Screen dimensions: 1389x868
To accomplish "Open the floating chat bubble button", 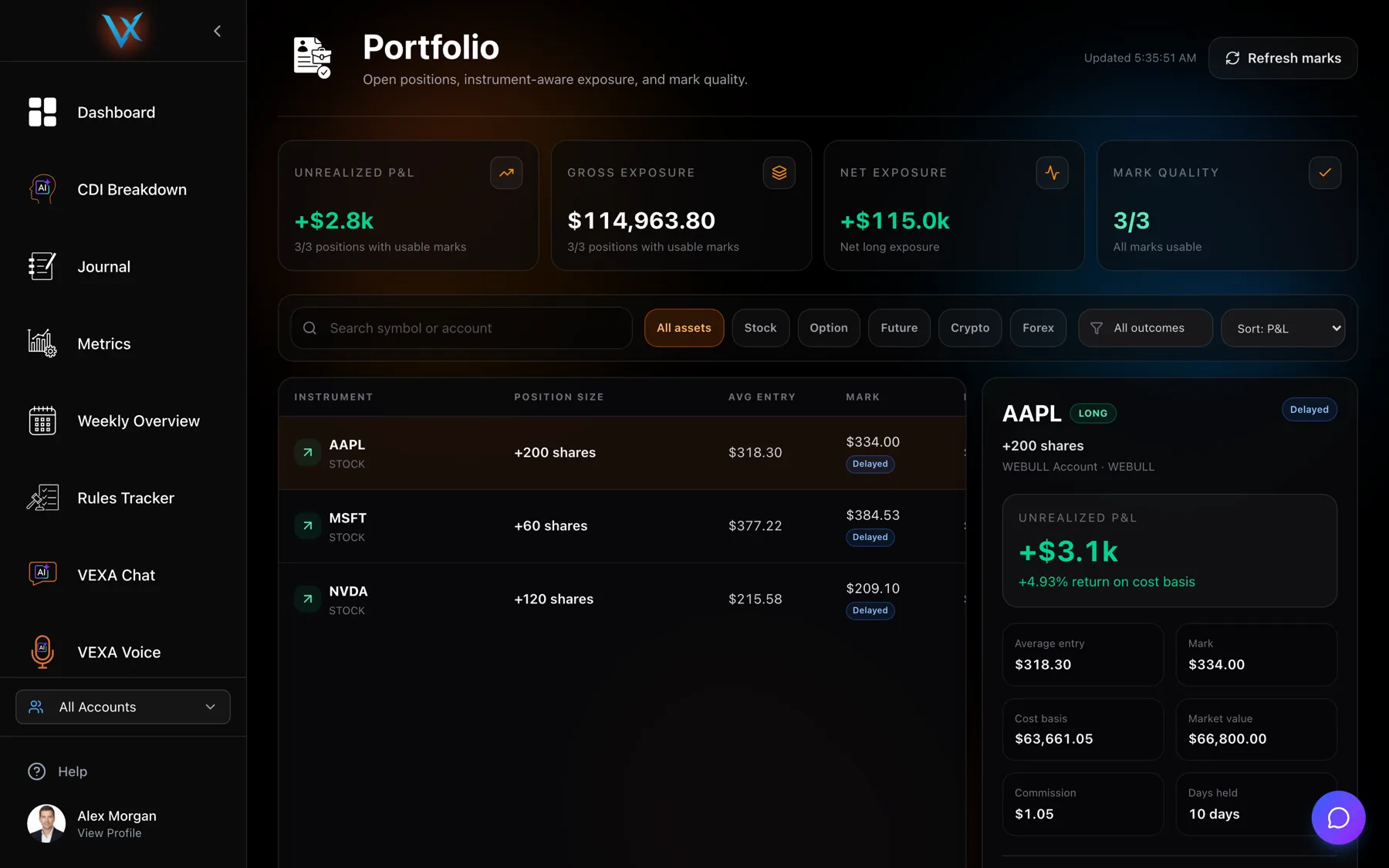I will [x=1338, y=818].
